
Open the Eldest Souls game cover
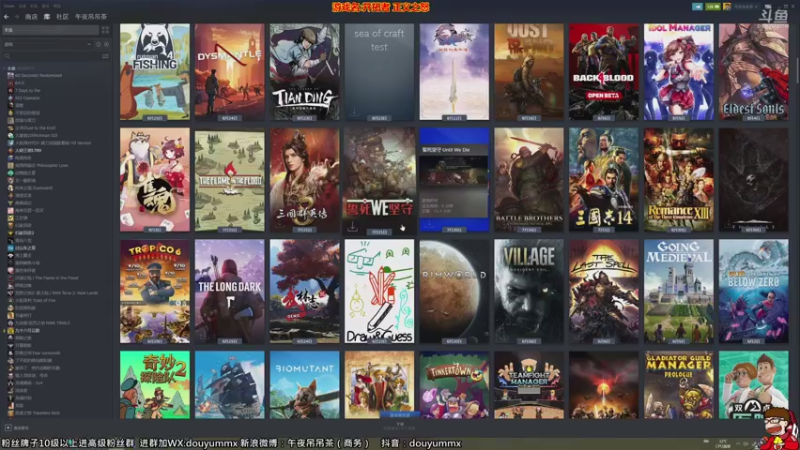coord(754,72)
